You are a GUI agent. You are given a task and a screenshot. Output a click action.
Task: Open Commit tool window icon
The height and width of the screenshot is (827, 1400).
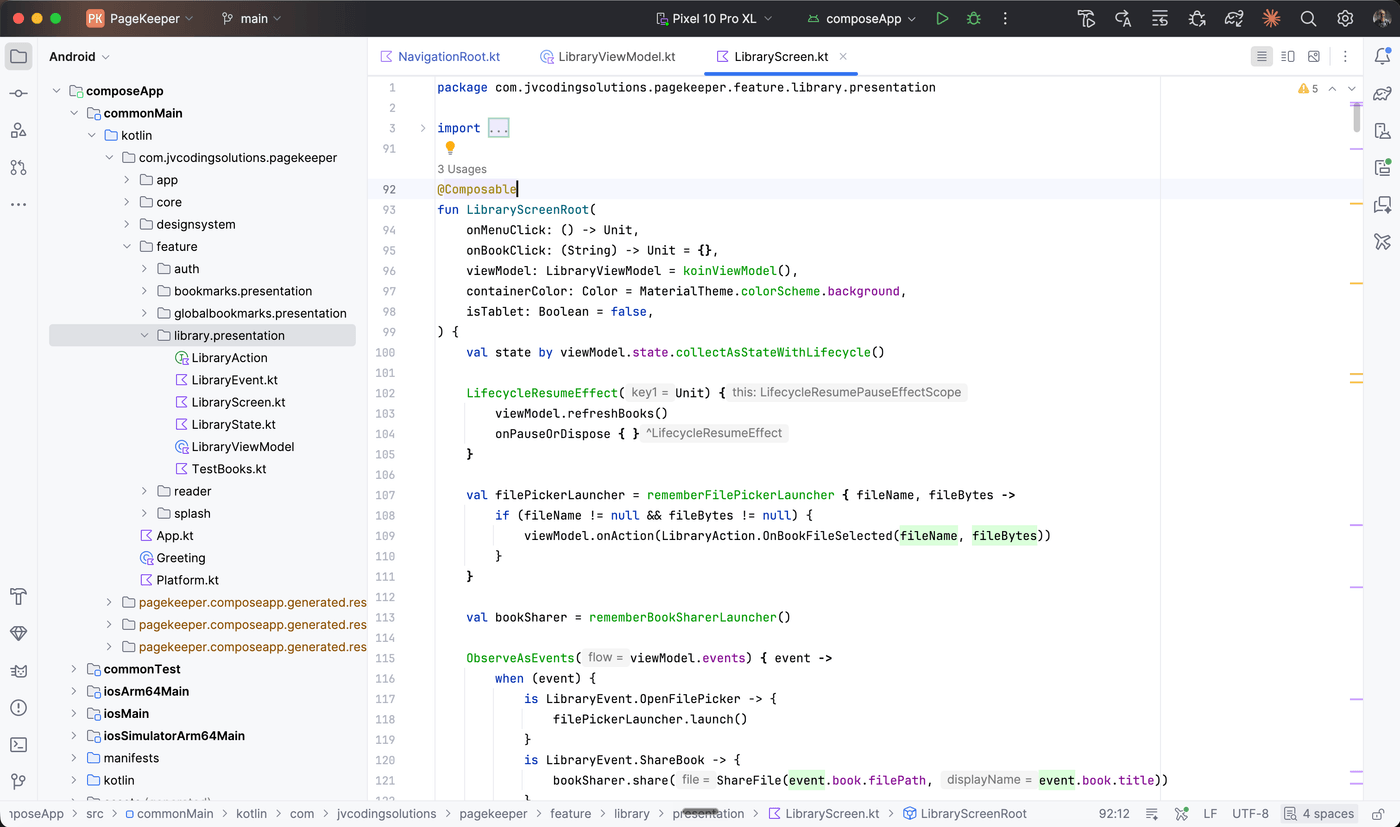coord(18,93)
